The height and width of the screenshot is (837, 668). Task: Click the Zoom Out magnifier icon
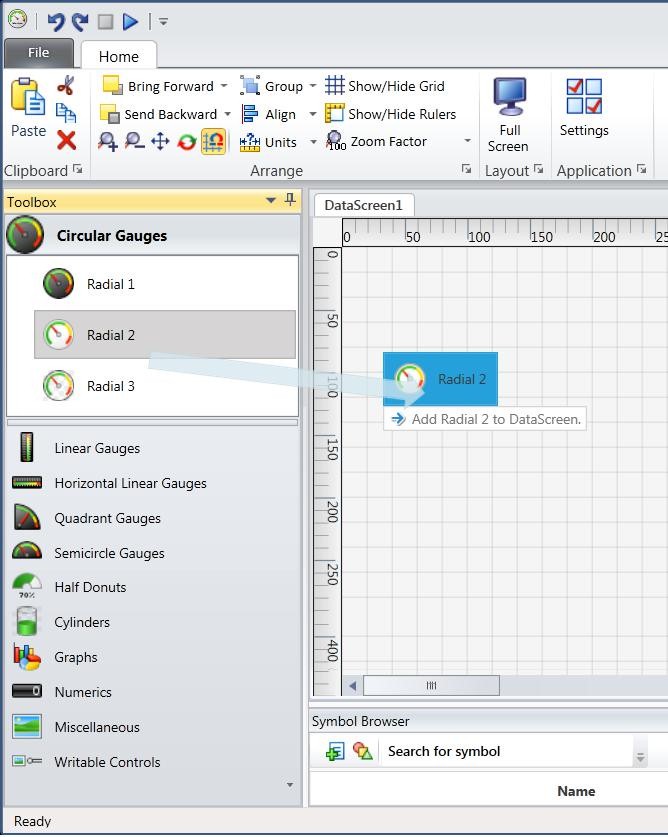coord(134,141)
